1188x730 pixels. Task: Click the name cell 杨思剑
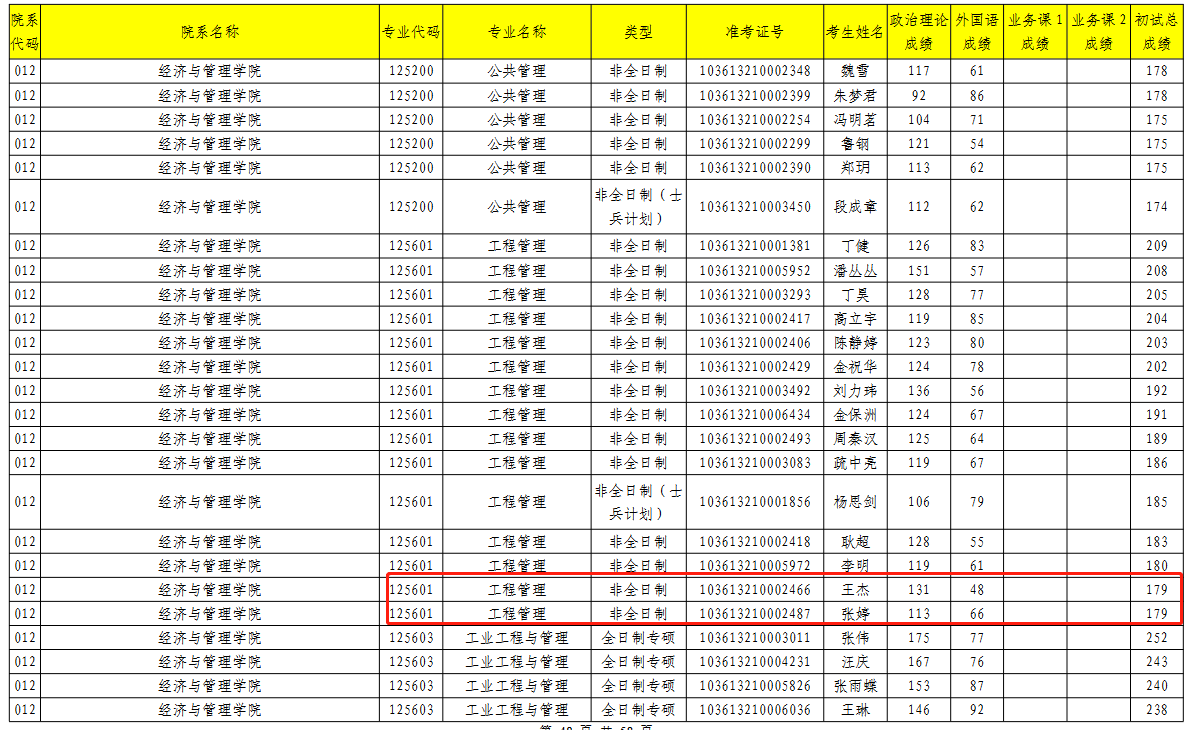click(855, 502)
